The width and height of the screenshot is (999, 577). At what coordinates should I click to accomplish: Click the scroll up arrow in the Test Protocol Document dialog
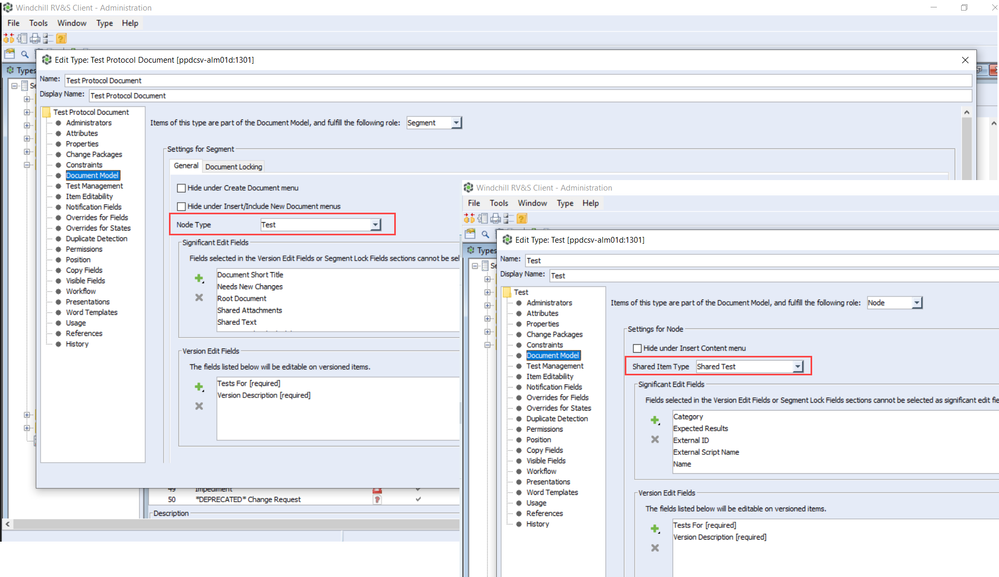967,112
